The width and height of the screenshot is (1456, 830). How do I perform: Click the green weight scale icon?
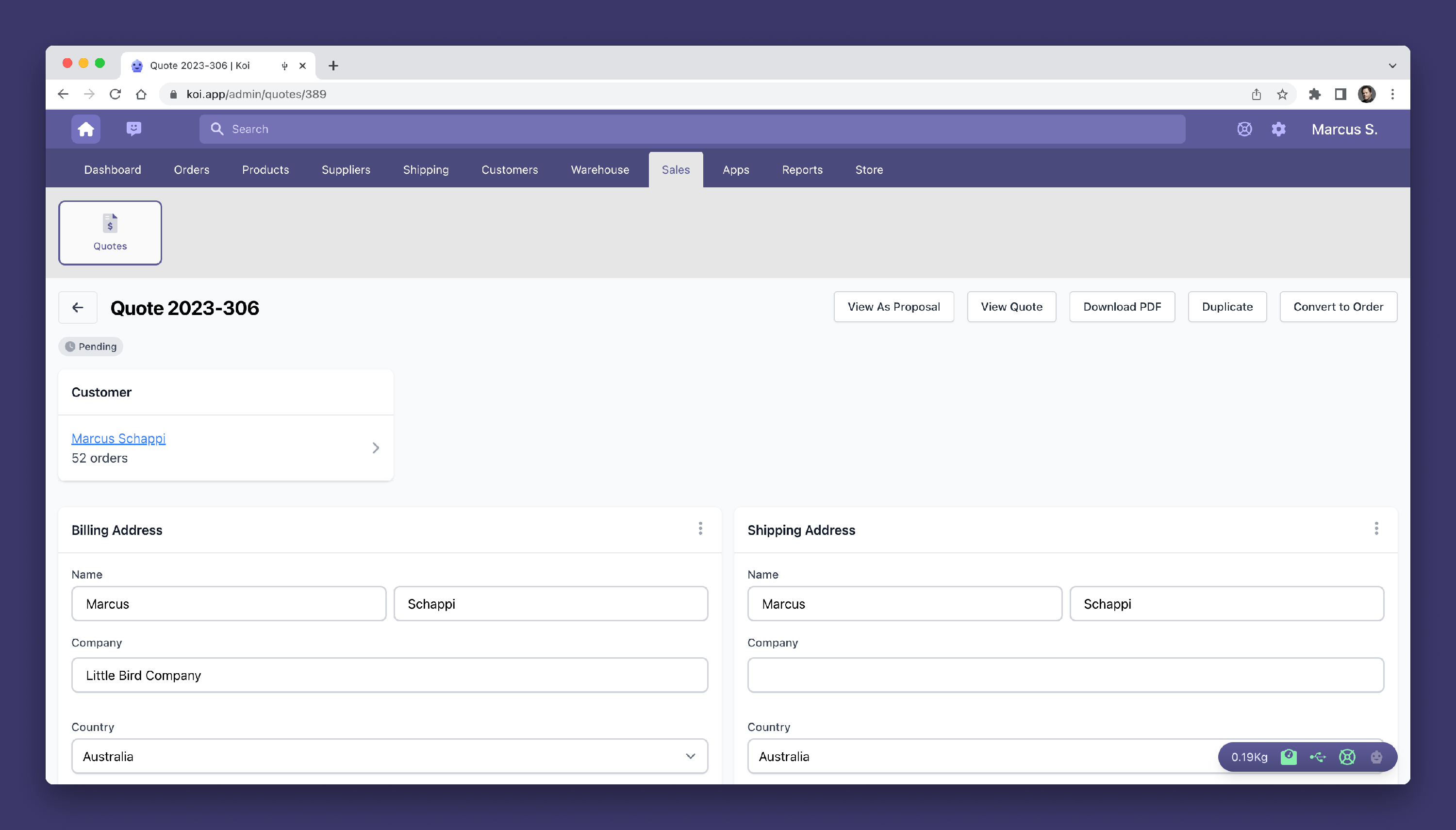tap(1289, 757)
